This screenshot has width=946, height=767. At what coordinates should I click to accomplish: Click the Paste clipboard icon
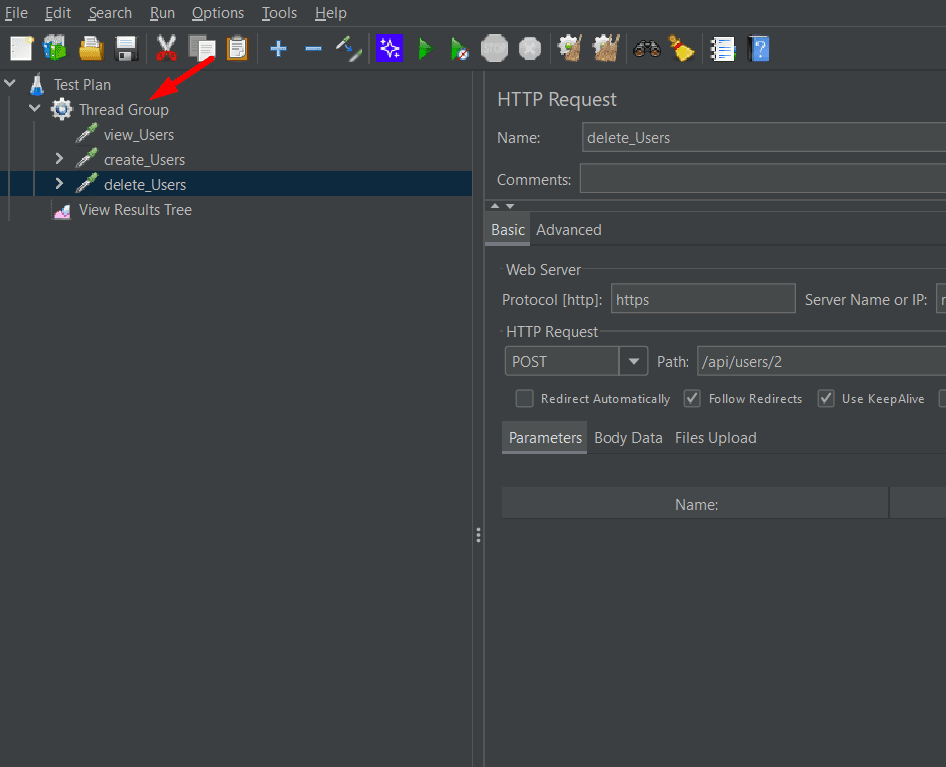pyautogui.click(x=237, y=48)
